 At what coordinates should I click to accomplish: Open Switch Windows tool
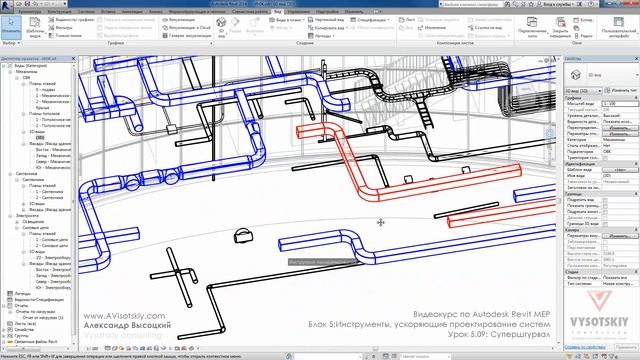point(532,27)
